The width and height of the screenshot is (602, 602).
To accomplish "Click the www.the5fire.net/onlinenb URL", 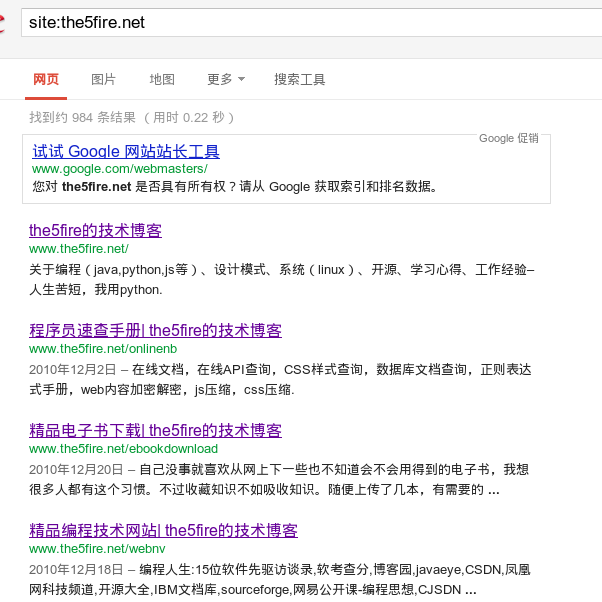I will 103,349.
